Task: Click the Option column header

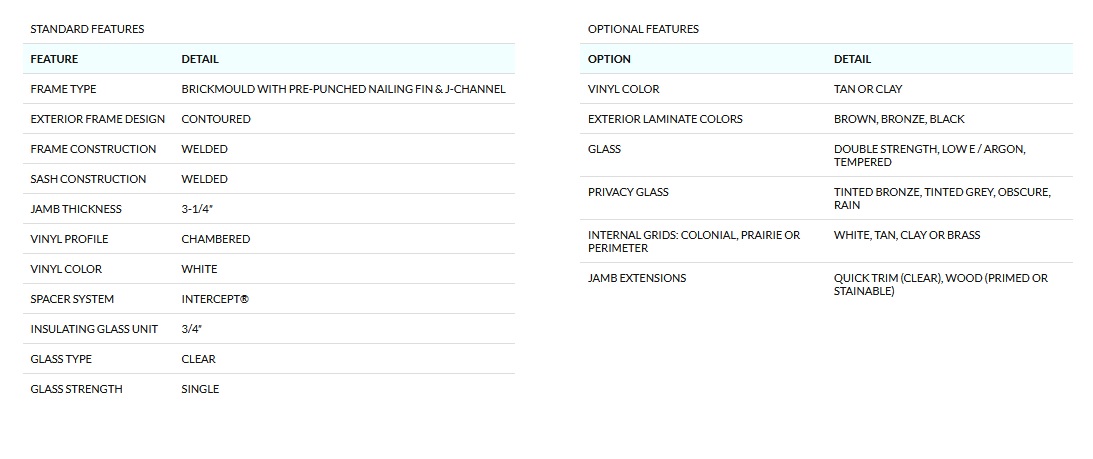Action: tap(609, 59)
